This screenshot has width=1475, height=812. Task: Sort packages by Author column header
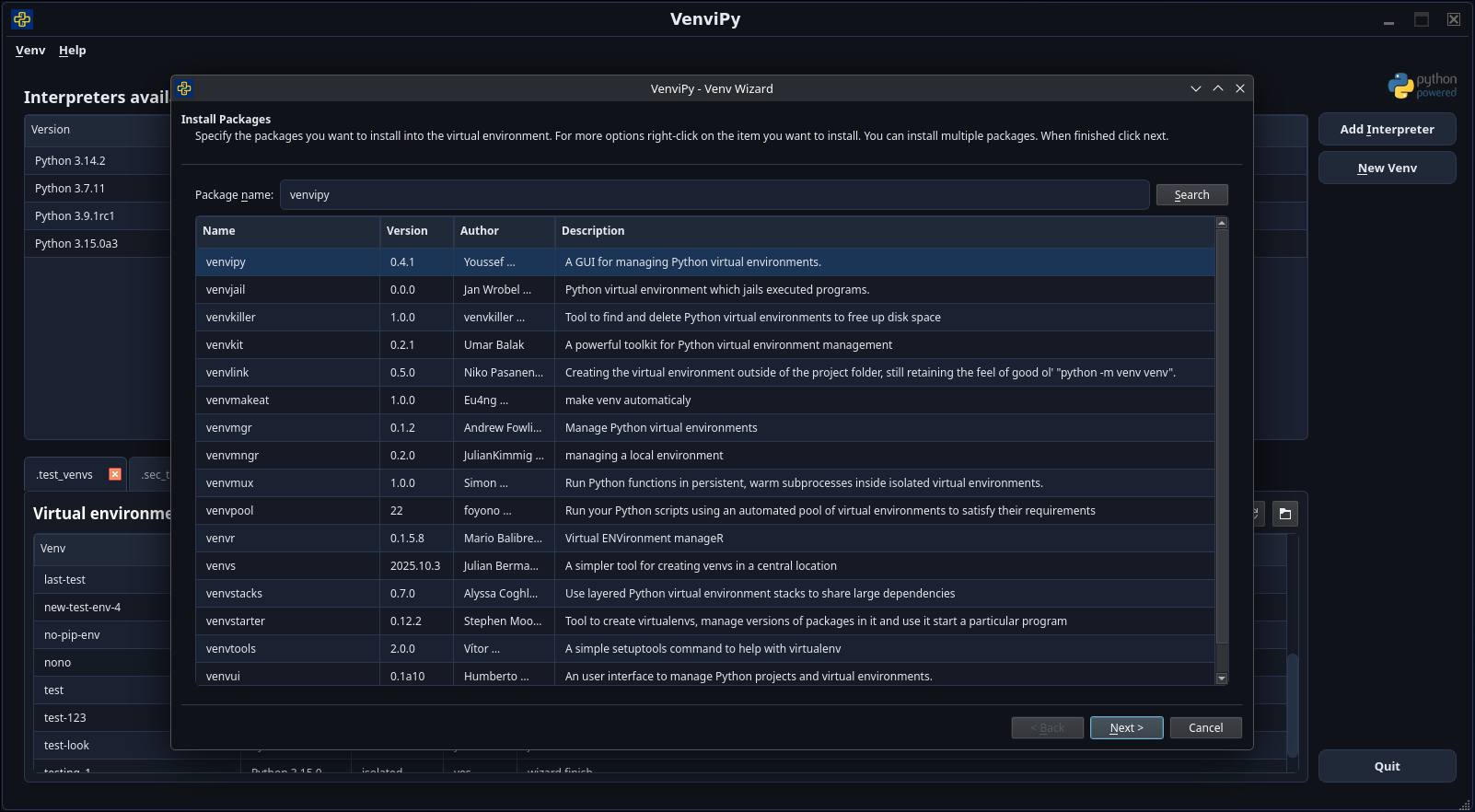[504, 231]
